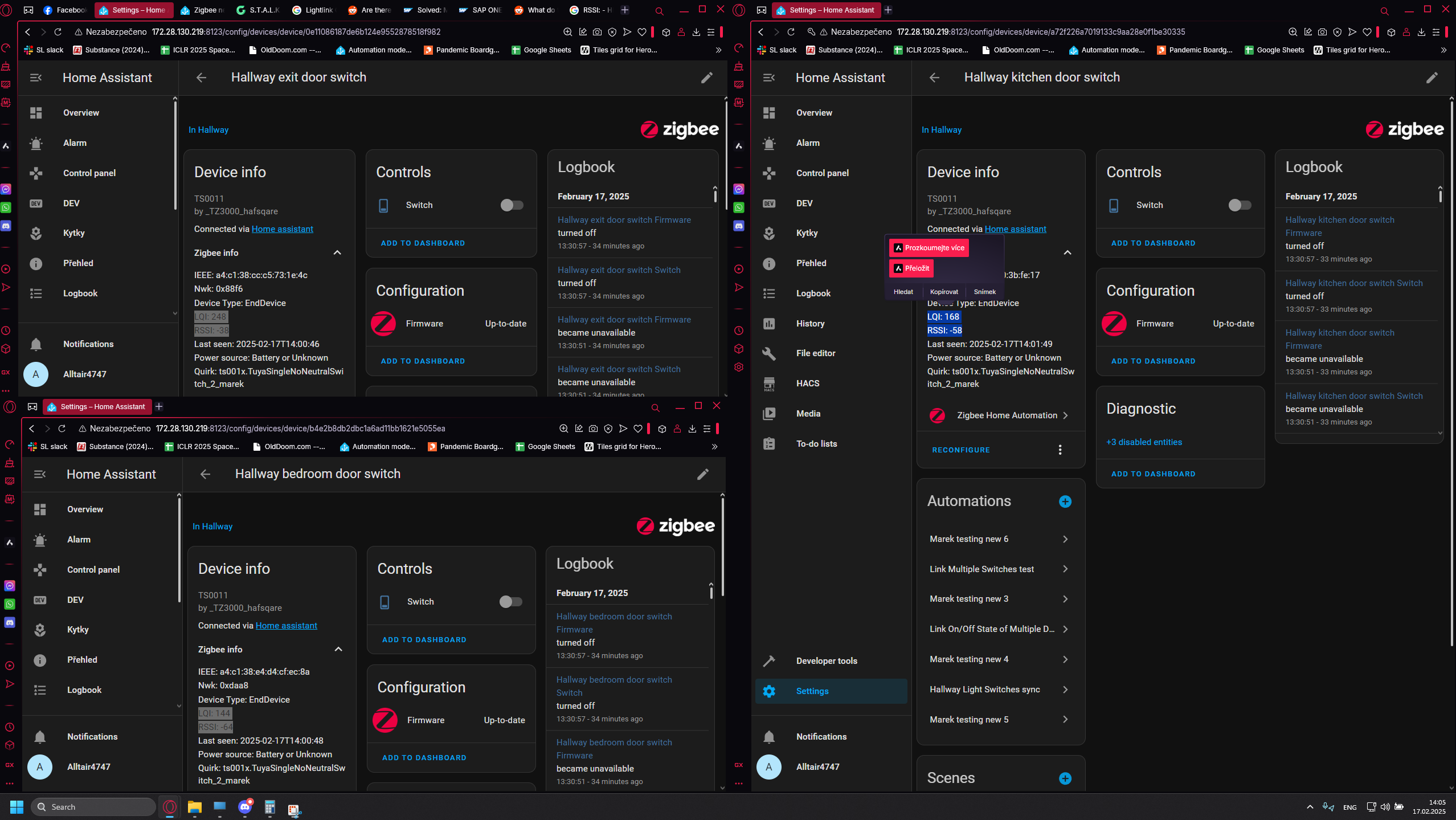This screenshot has height=820, width=1456.
Task: Collapse the Home Assistant sidebar in kitchen window
Action: (769, 77)
